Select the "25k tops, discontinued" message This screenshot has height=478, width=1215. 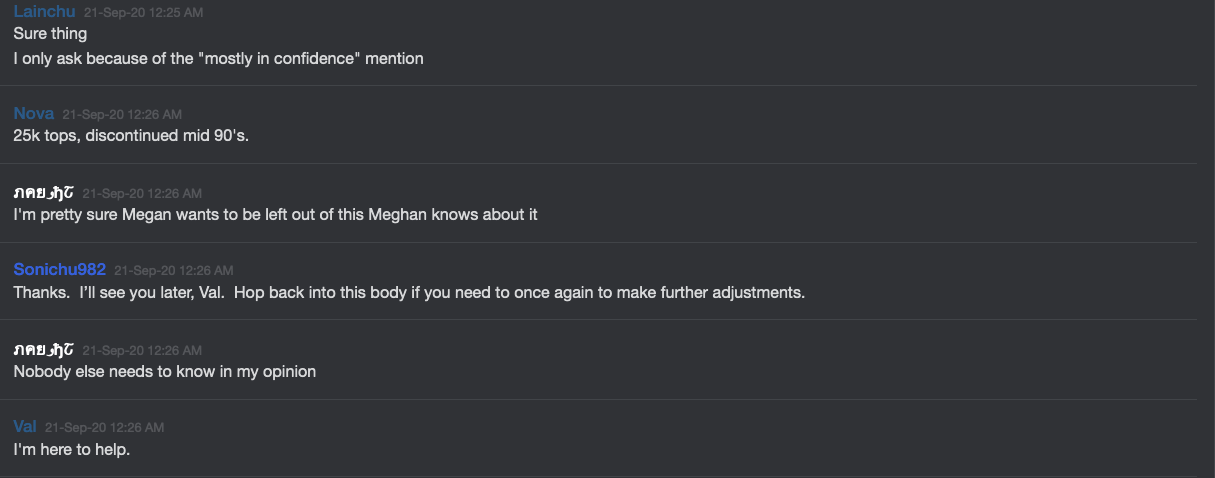131,136
